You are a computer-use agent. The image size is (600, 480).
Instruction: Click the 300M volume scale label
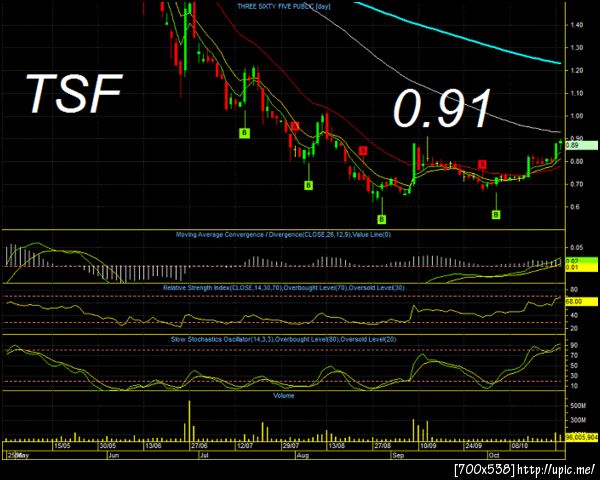coord(578,420)
